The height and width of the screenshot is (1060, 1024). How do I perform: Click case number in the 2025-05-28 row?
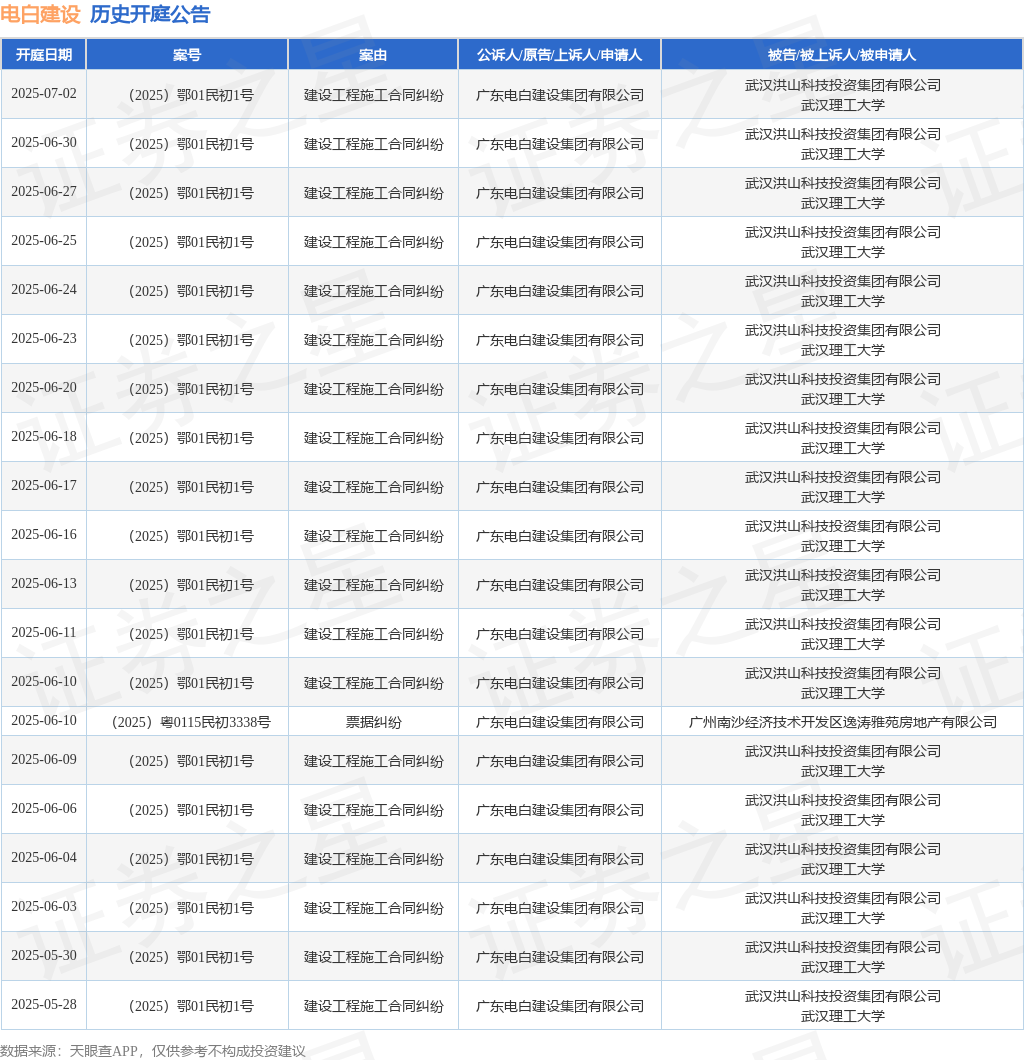pyautogui.click(x=189, y=1006)
